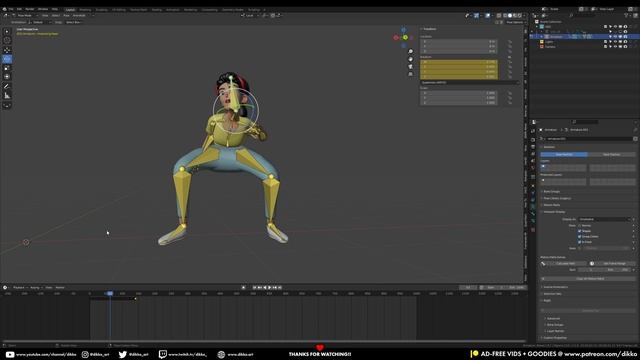Click the Scale X value field
The image size is (640, 360).
click(x=459, y=93)
